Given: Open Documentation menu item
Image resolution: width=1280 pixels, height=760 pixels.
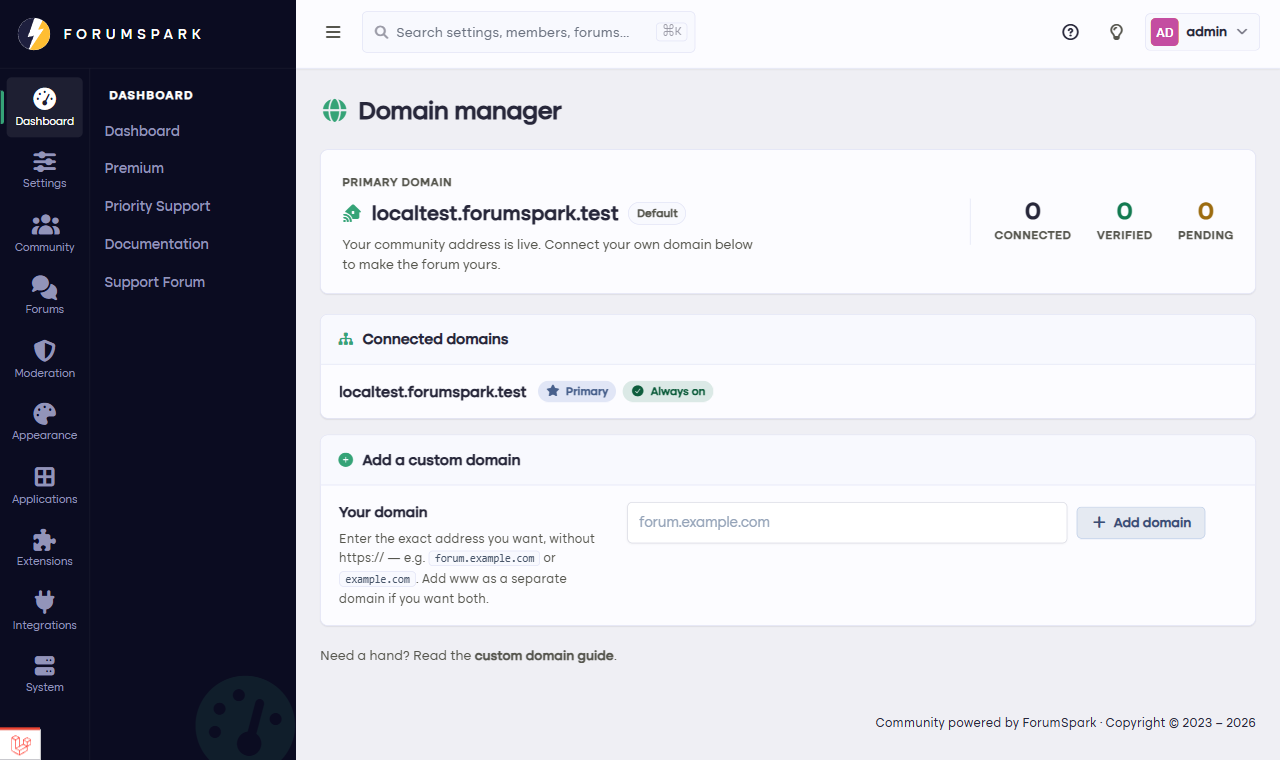Looking at the screenshot, I should tap(156, 244).
